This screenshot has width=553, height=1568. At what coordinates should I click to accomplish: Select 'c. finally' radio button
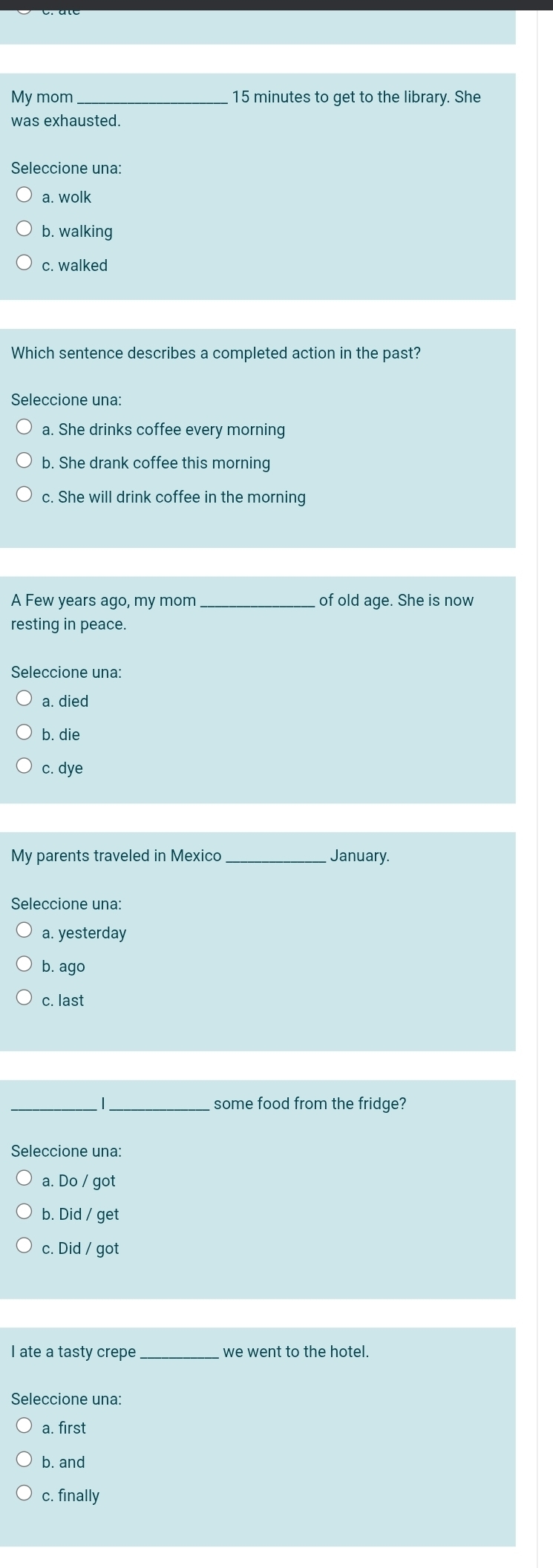coord(24,1494)
